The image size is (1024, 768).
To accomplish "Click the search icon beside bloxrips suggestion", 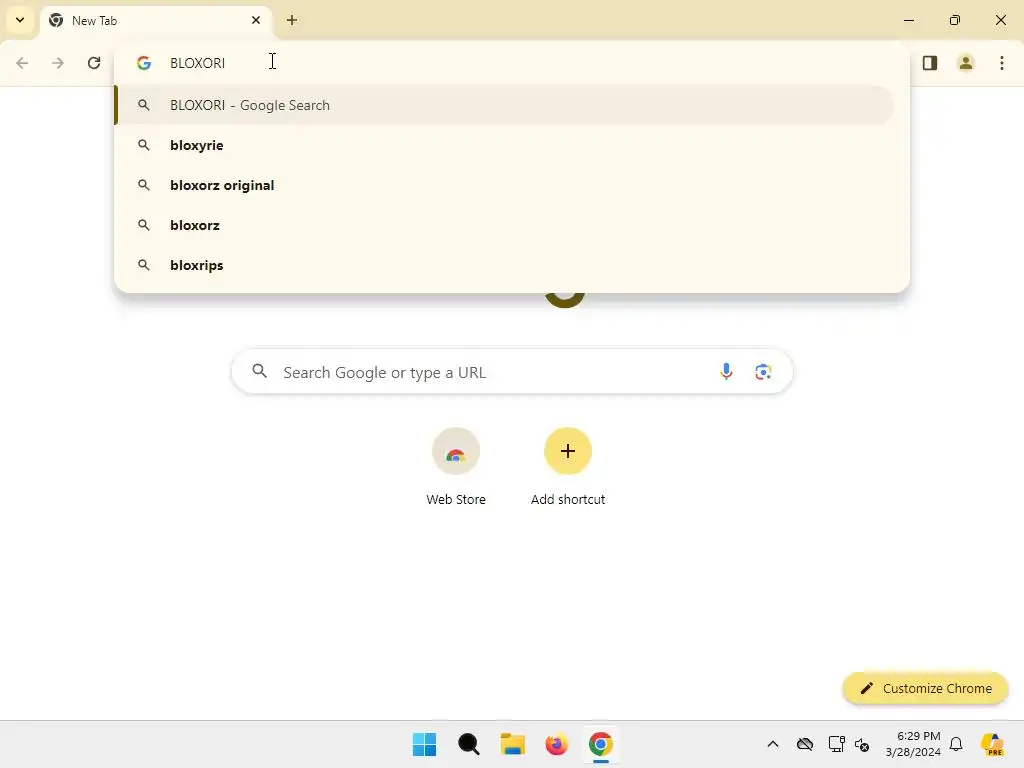I will (144, 264).
